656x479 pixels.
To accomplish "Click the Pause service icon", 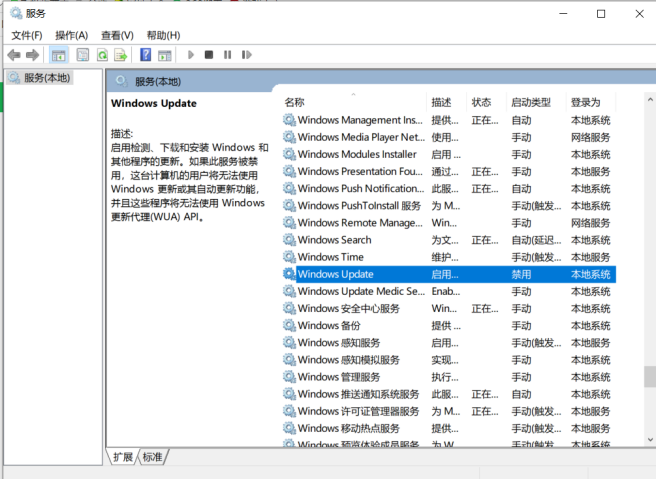I will coord(227,55).
